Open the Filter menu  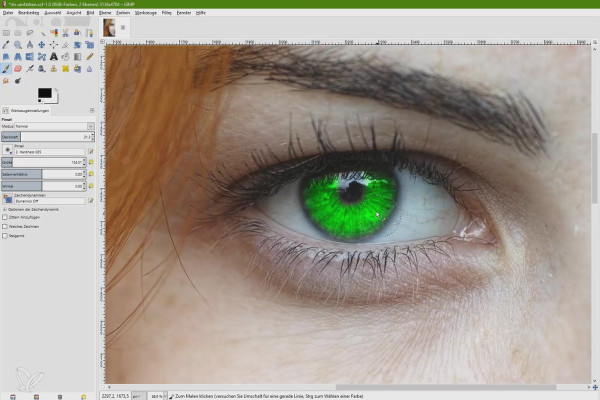click(x=166, y=13)
